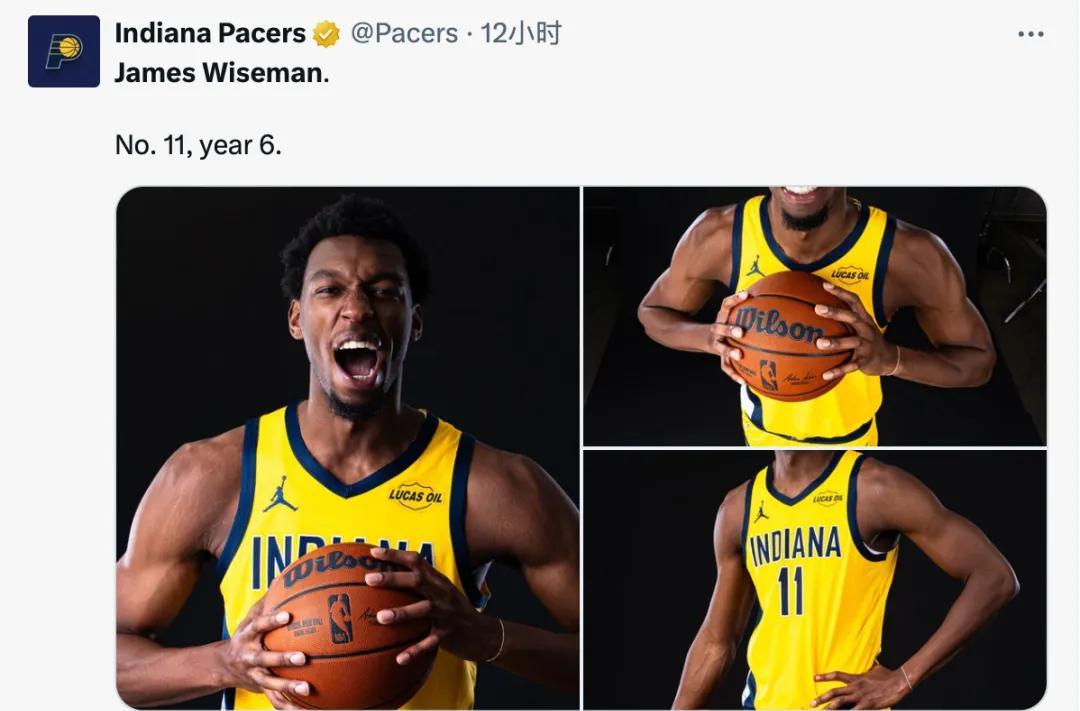Viewport: 1080px width, 711px height.
Task: Click the number 11 on the bottom-right jersey
Action: 790,592
